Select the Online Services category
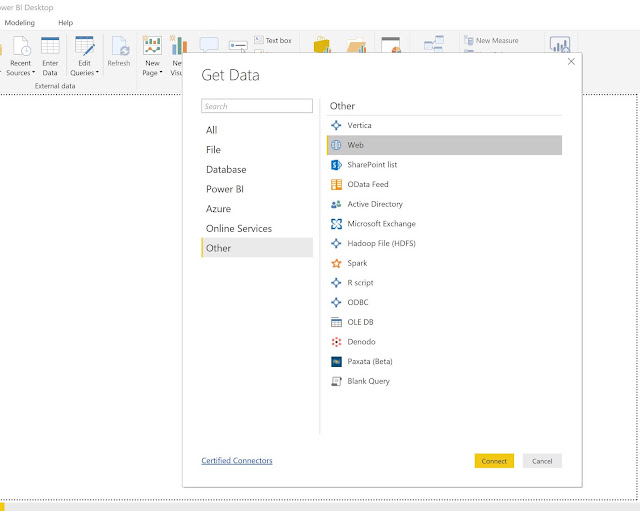Image resolution: width=640 pixels, height=511 pixels. tap(257, 229)
